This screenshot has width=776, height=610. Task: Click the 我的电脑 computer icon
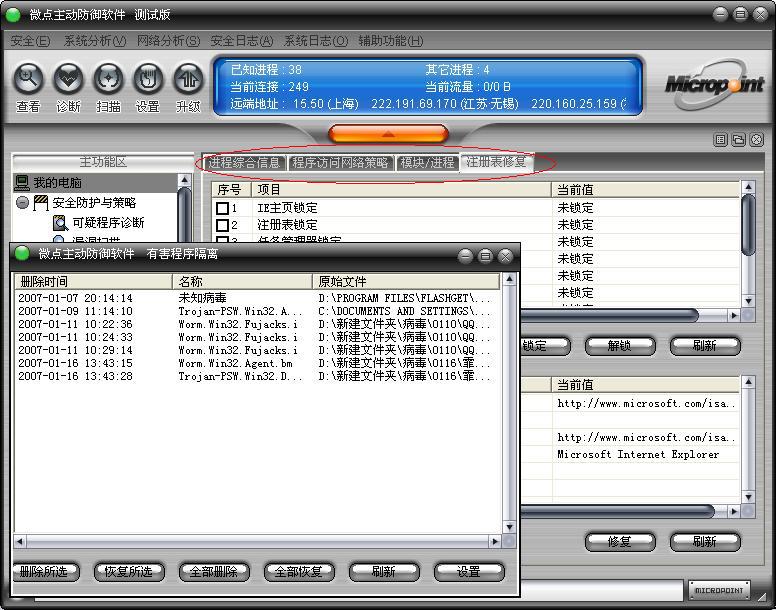pyautogui.click(x=22, y=183)
